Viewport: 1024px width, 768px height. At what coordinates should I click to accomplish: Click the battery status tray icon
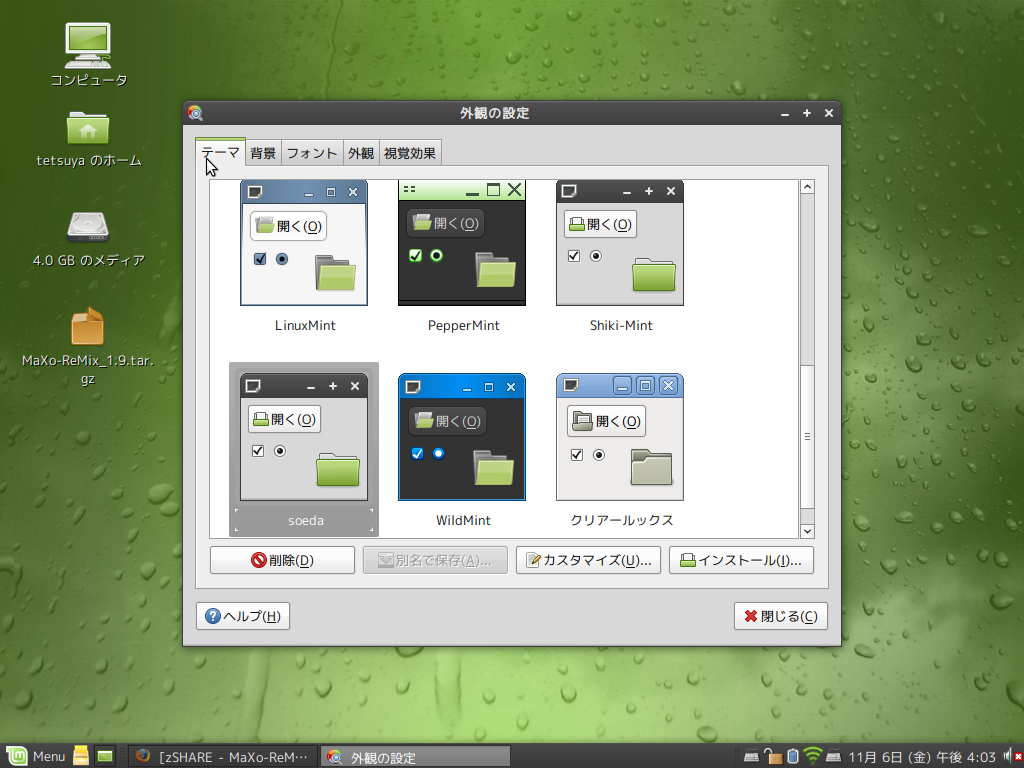point(793,756)
